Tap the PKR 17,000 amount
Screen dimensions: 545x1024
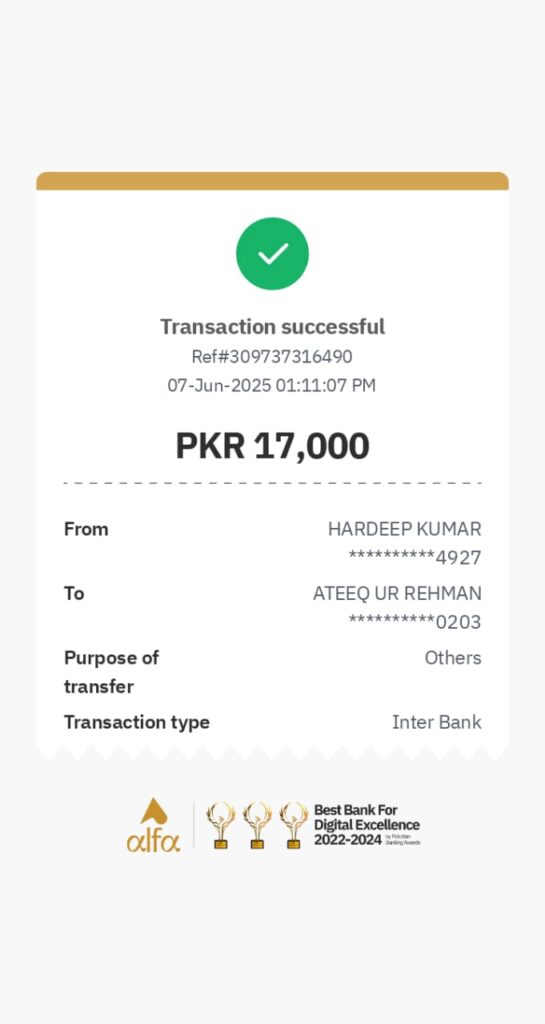click(272, 446)
